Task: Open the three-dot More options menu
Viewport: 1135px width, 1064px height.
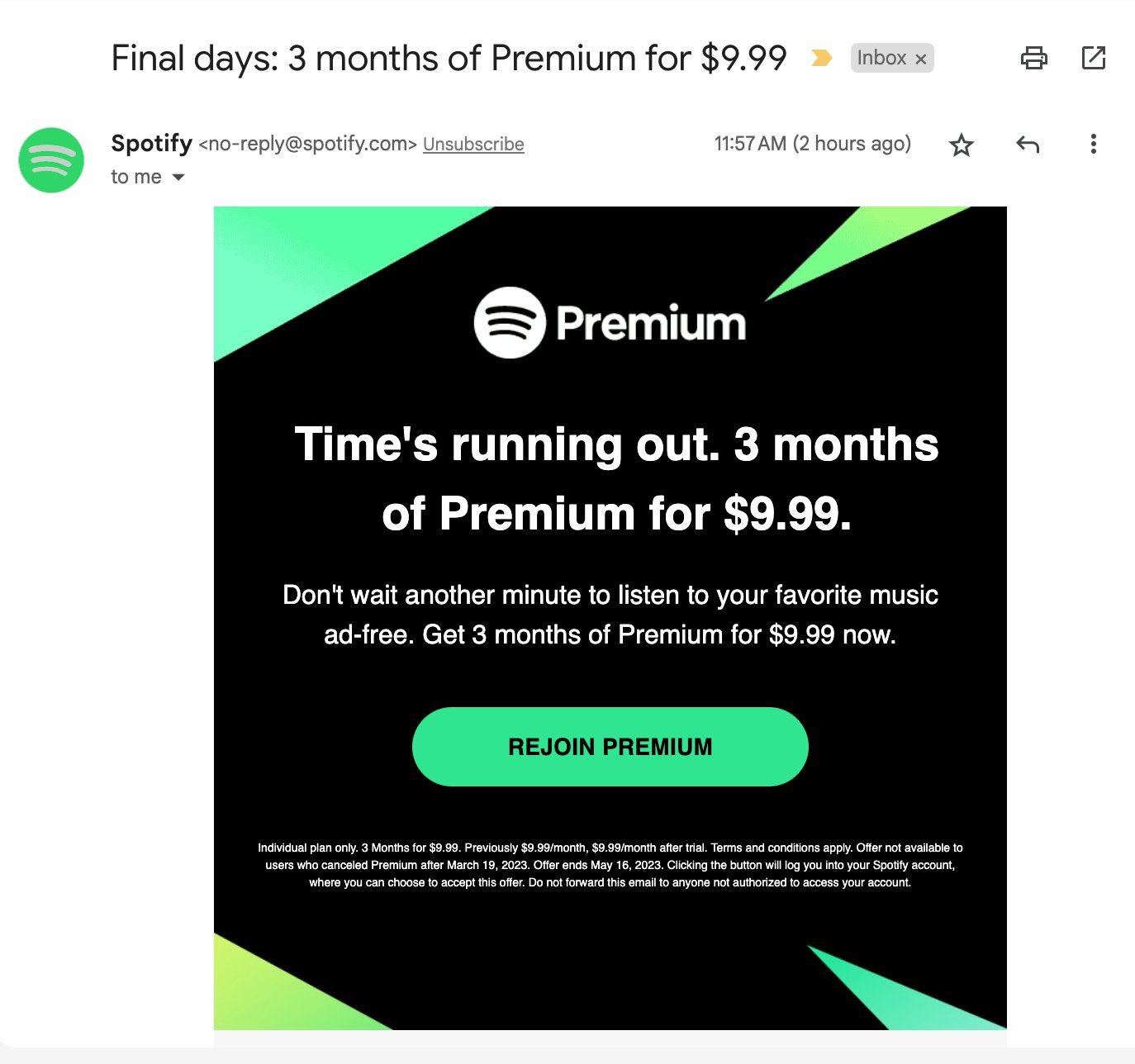Action: click(1094, 144)
